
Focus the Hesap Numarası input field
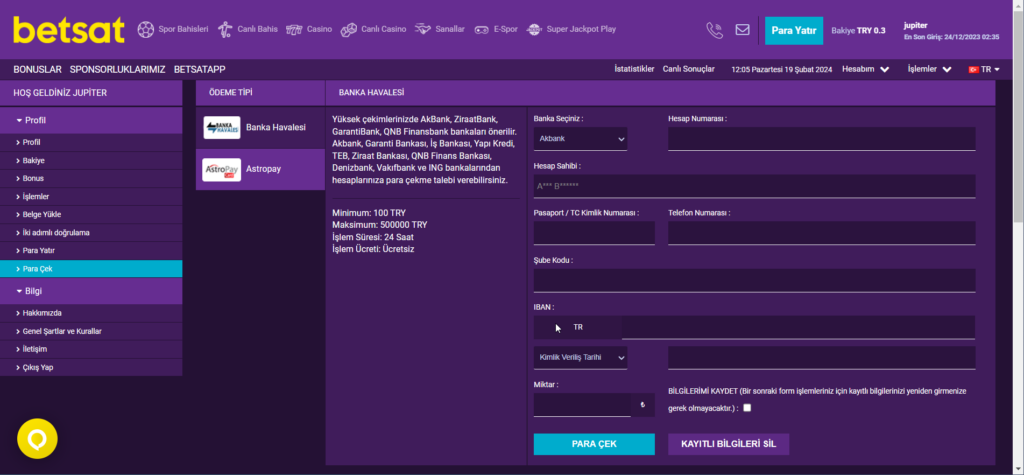822,139
